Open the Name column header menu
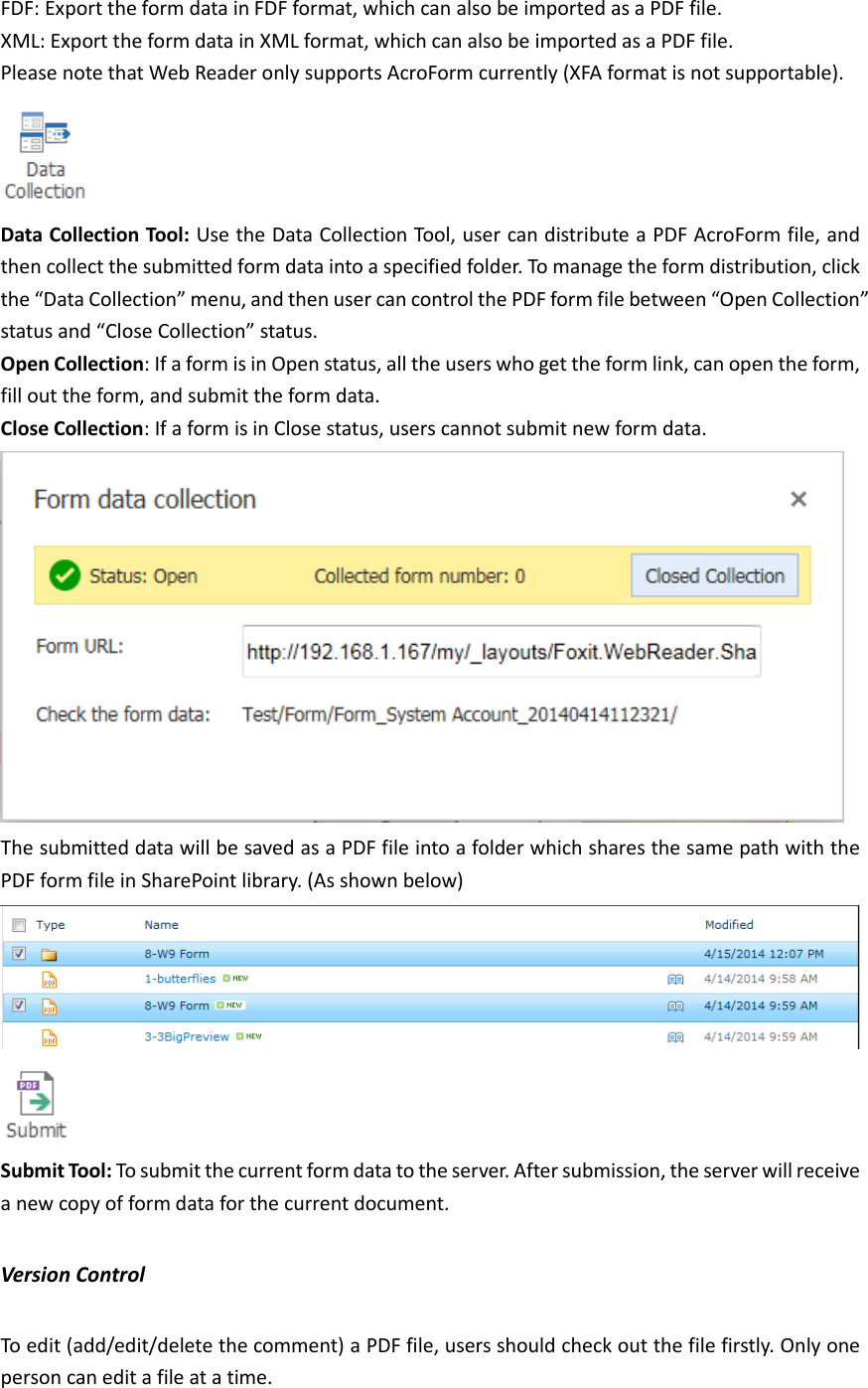 coord(160,924)
